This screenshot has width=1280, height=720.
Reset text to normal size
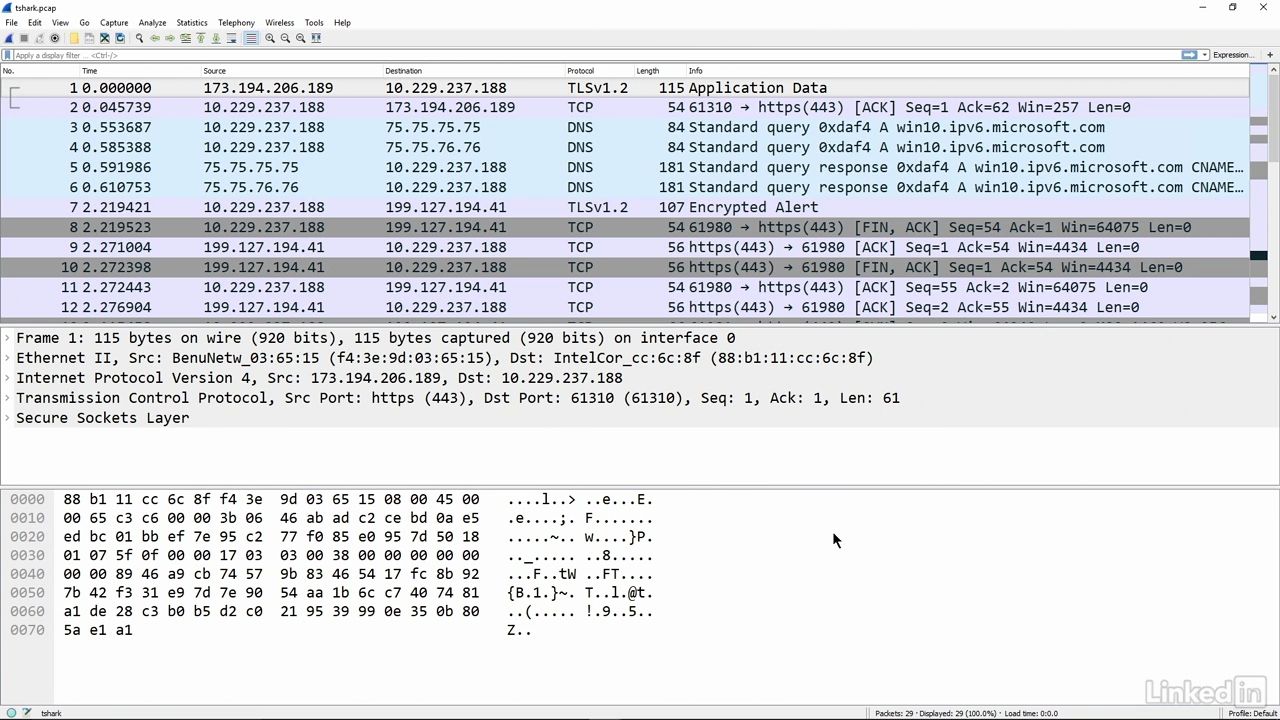coord(300,38)
